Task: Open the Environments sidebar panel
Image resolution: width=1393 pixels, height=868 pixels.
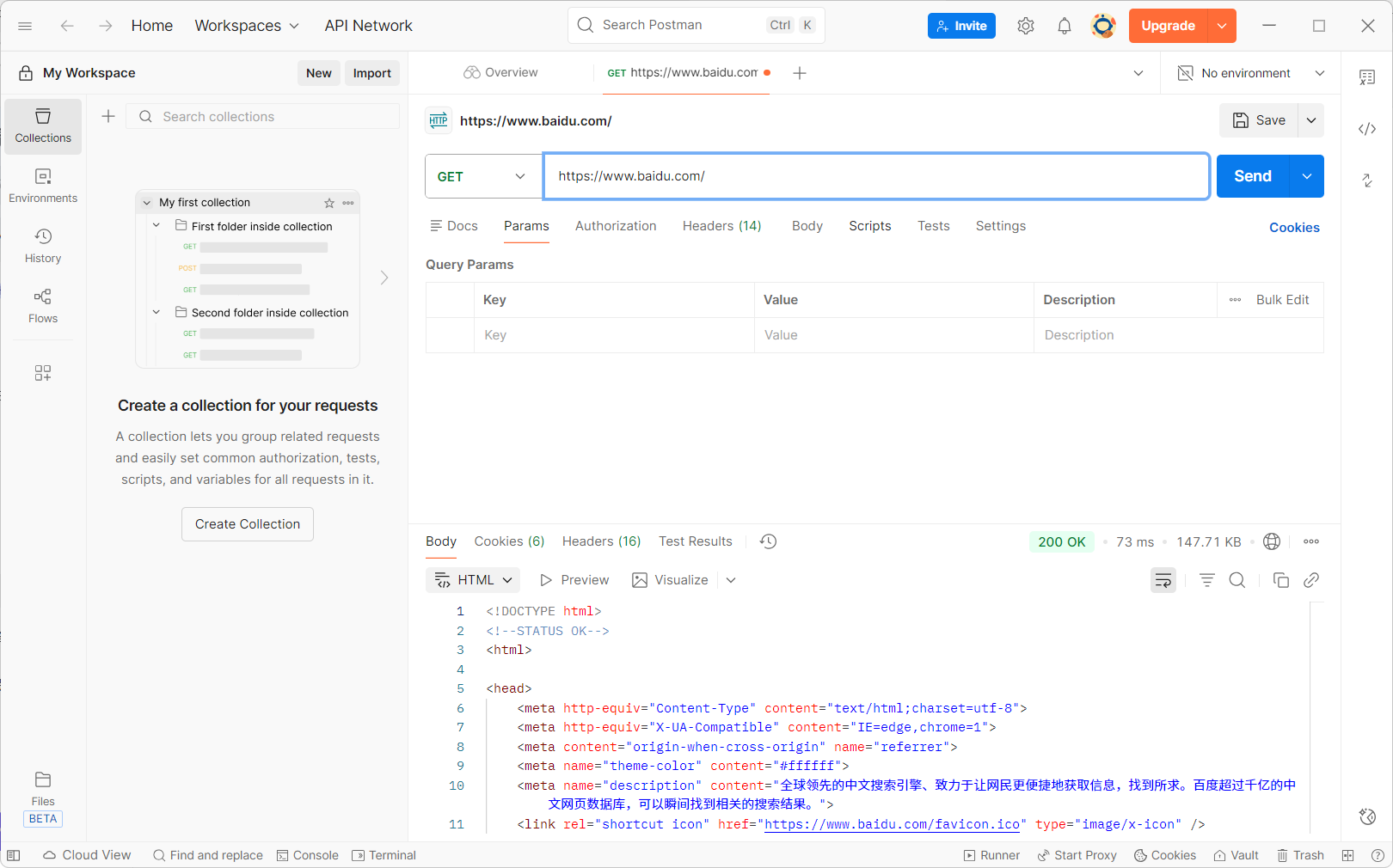Action: [x=43, y=186]
